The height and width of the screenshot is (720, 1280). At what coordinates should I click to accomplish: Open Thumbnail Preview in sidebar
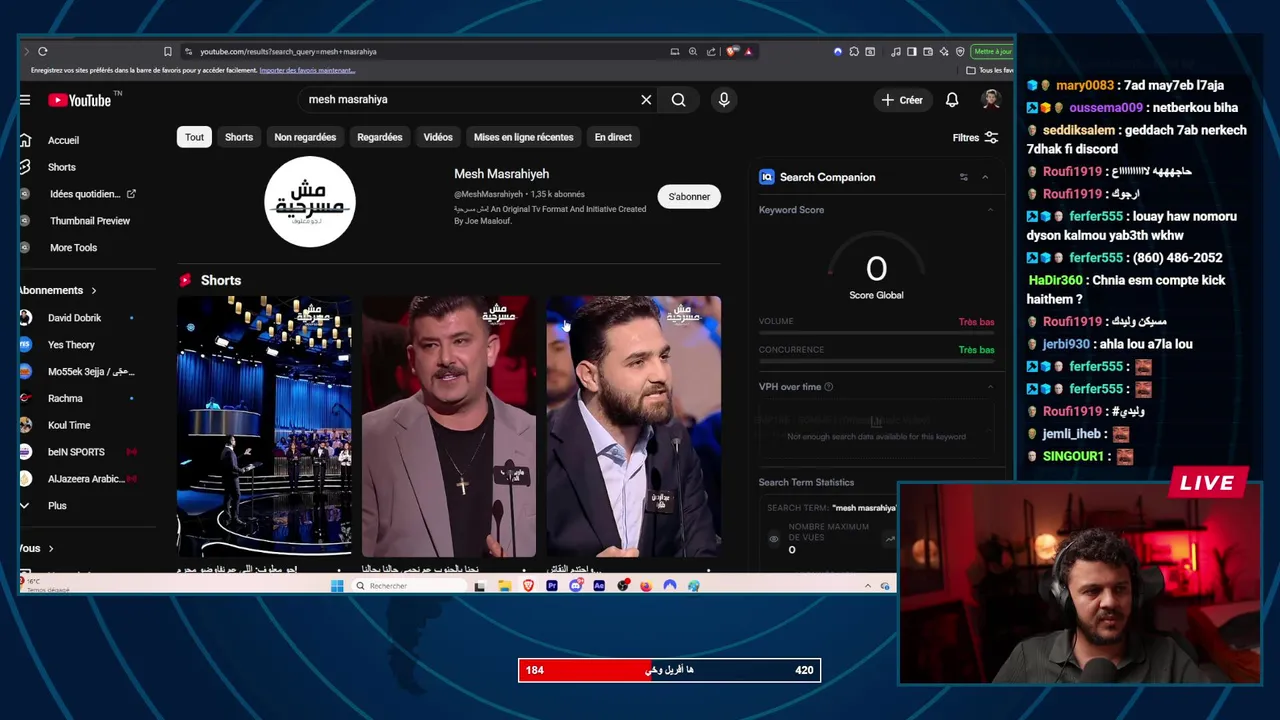click(x=90, y=221)
